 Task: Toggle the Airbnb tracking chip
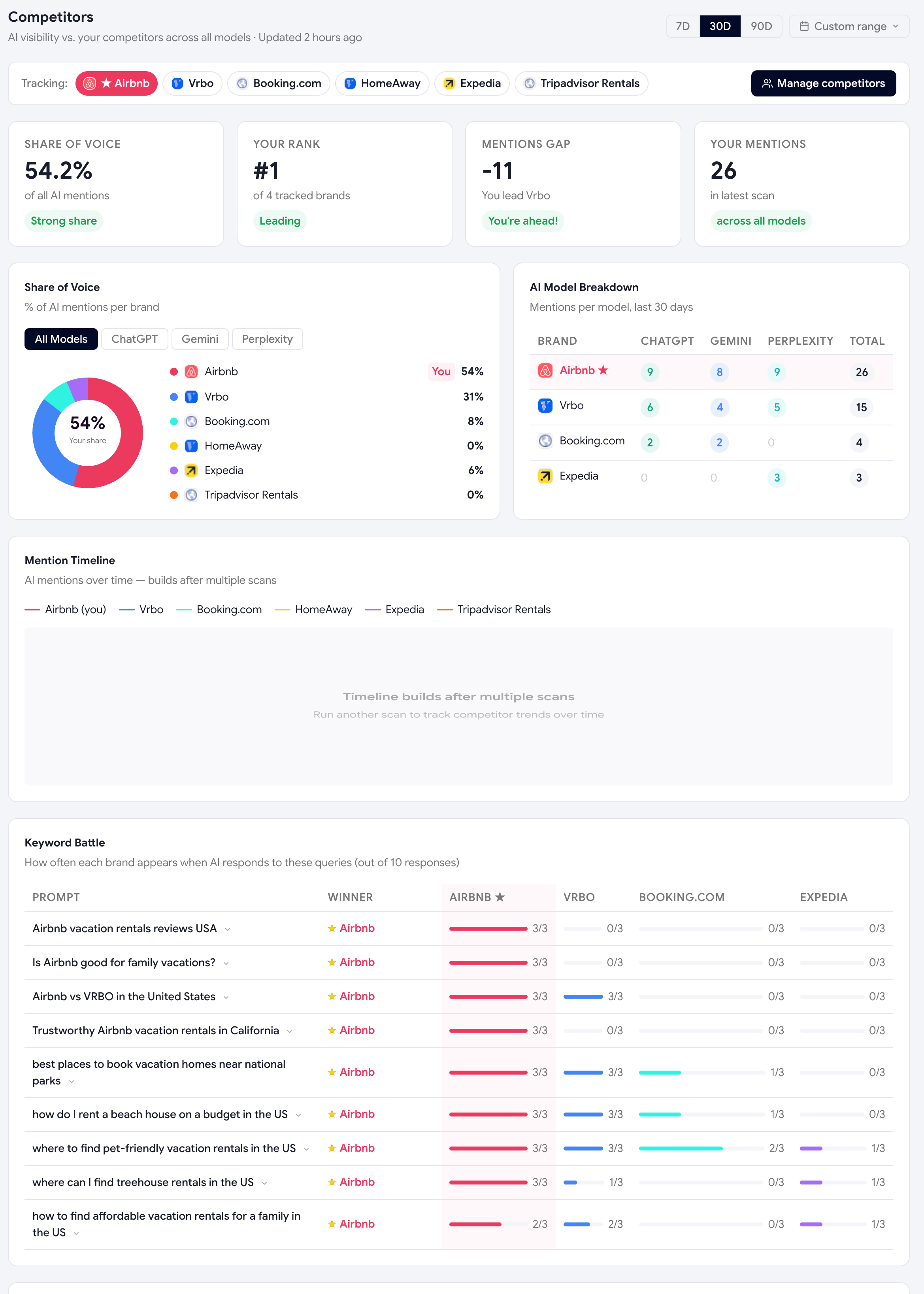[117, 84]
